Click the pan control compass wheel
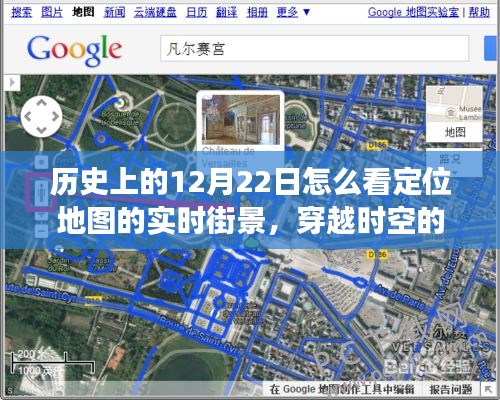The height and width of the screenshot is (400, 500). [x=41, y=116]
